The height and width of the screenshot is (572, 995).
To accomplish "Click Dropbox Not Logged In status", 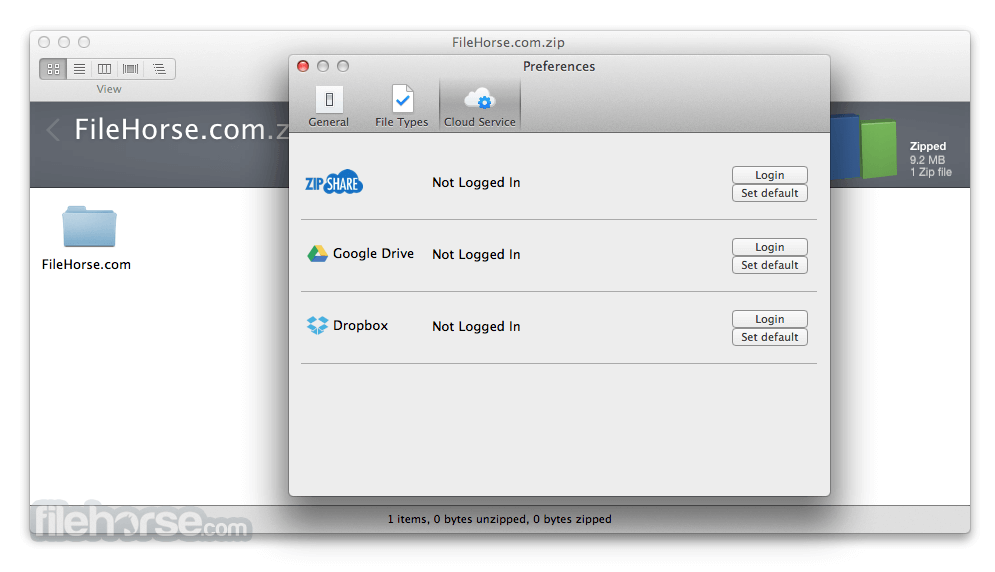I will [x=476, y=326].
